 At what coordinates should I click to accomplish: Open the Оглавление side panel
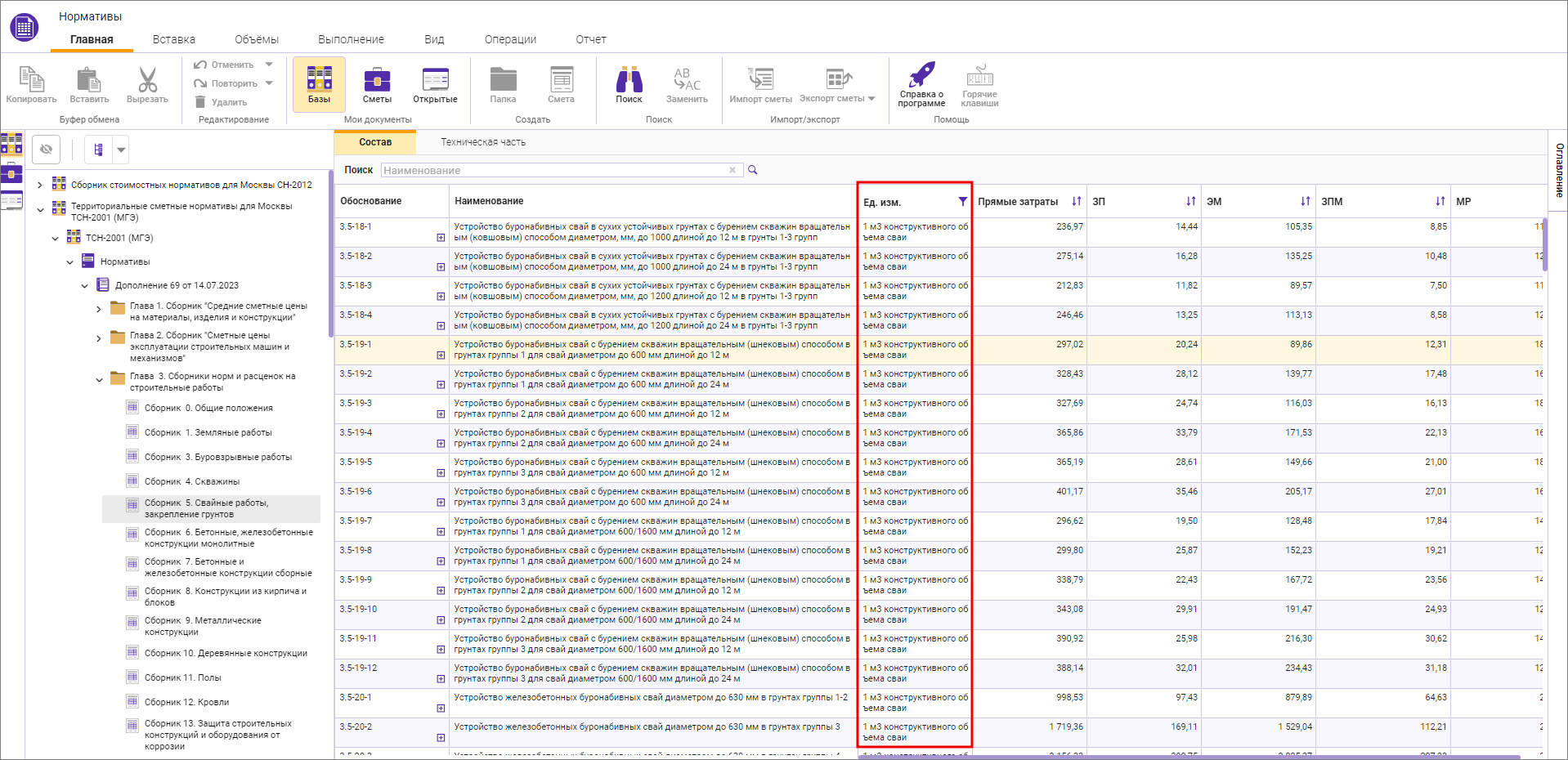click(x=1559, y=170)
